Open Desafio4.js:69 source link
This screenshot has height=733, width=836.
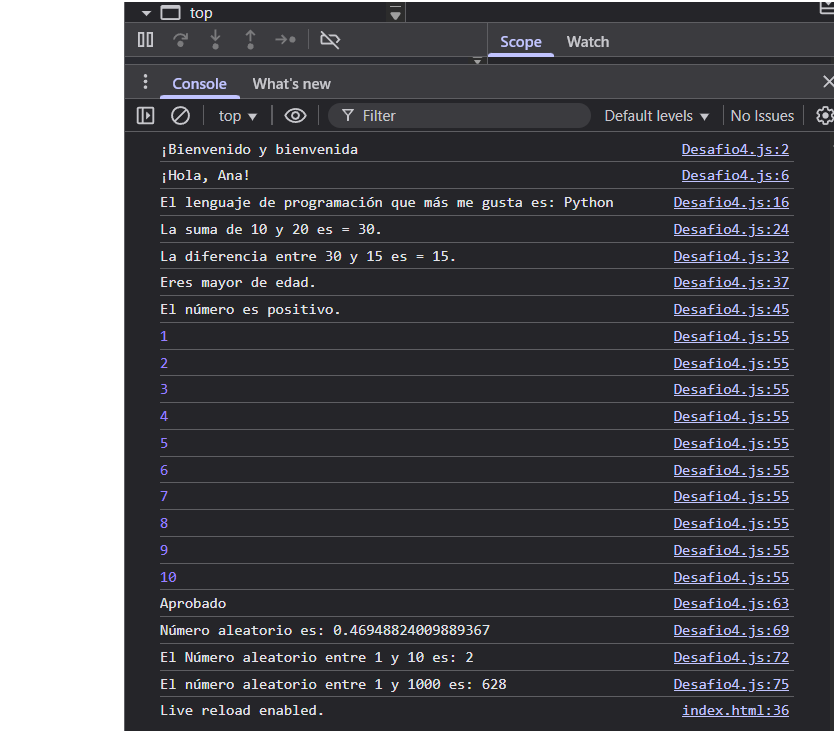[731, 631]
